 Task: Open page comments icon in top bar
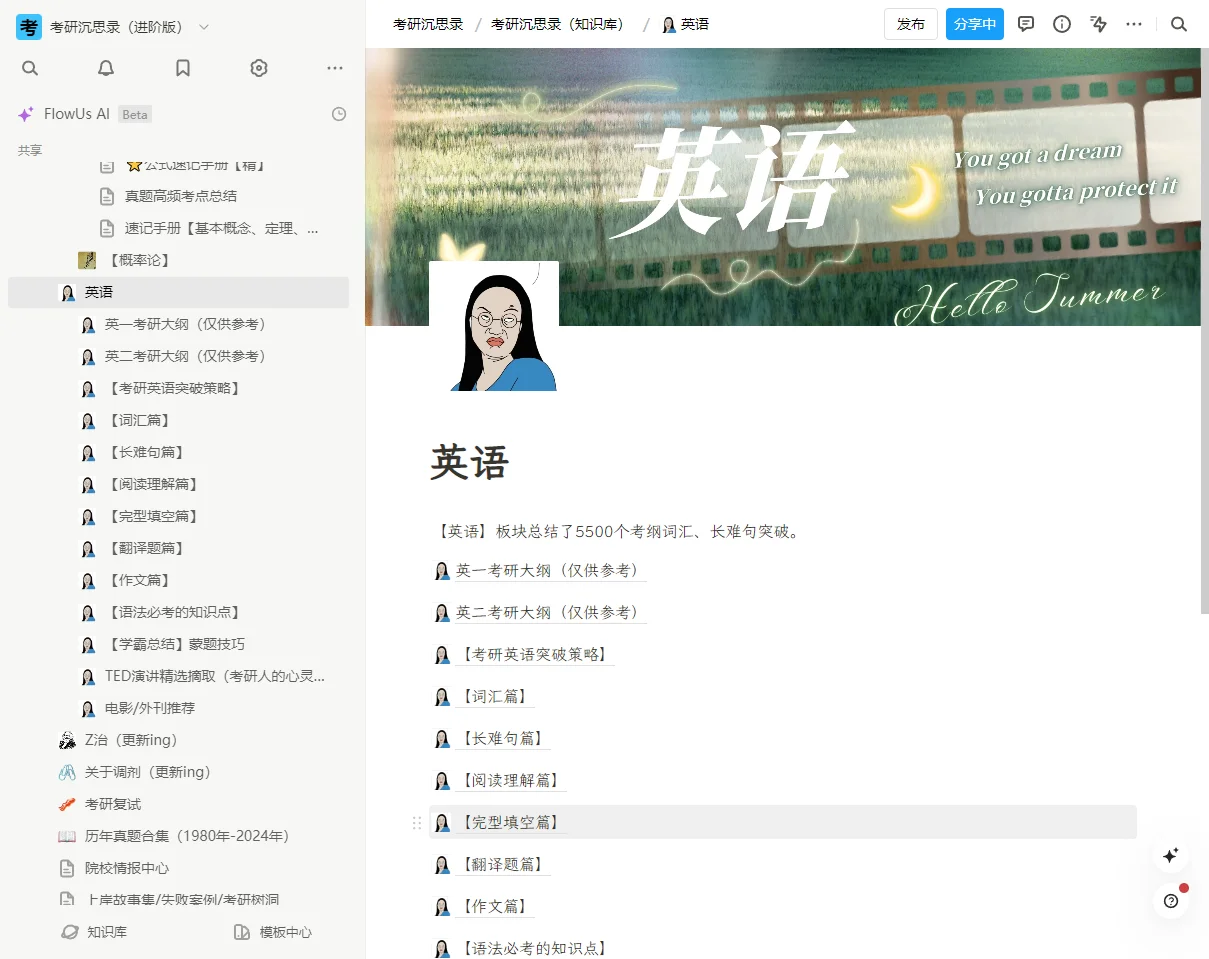tap(1026, 24)
